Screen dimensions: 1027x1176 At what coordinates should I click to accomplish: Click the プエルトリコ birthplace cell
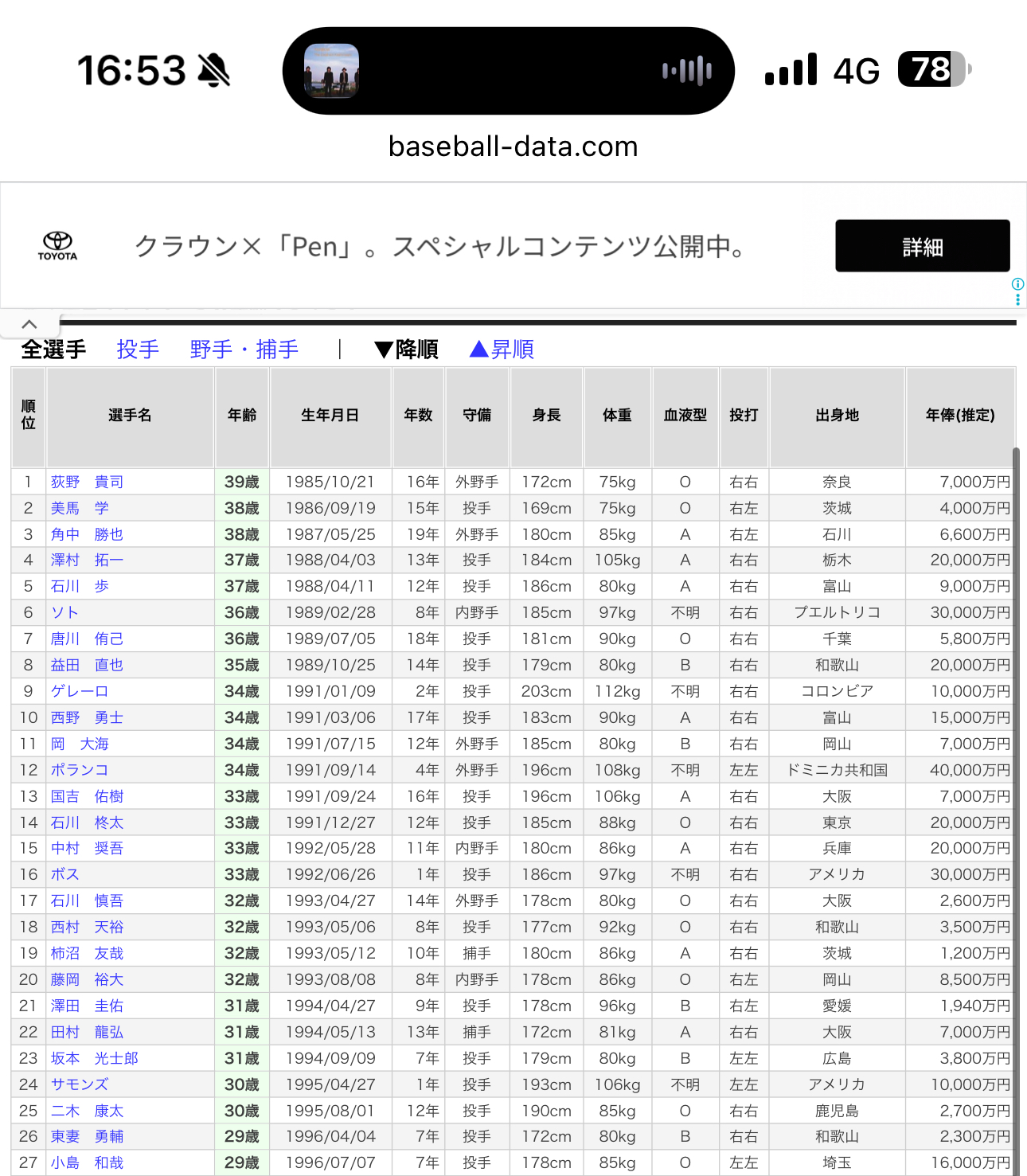click(x=838, y=612)
